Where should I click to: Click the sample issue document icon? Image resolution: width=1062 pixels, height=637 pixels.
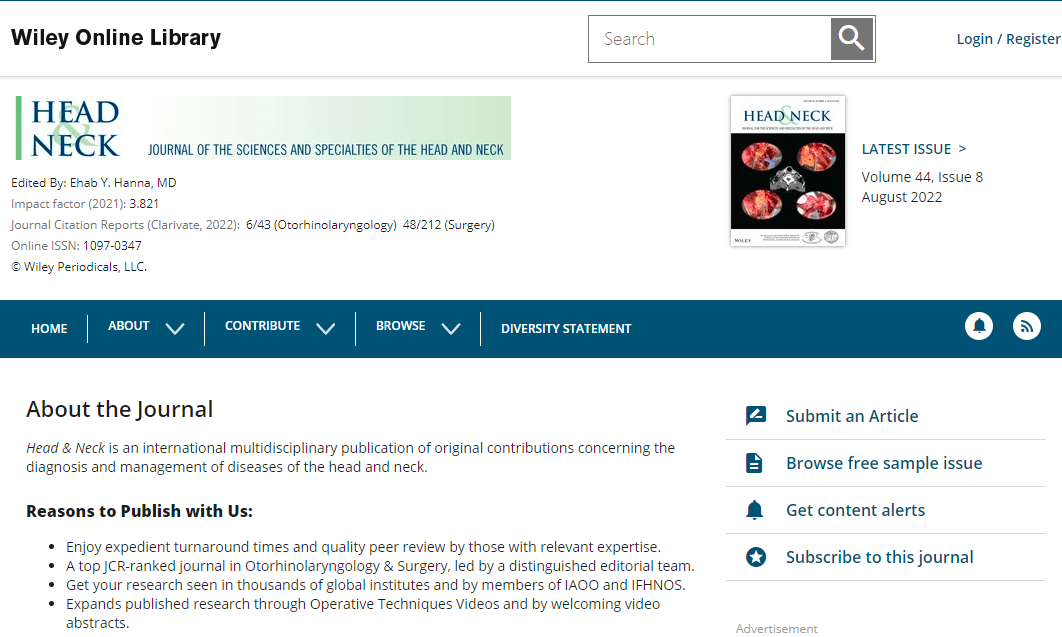(x=755, y=463)
